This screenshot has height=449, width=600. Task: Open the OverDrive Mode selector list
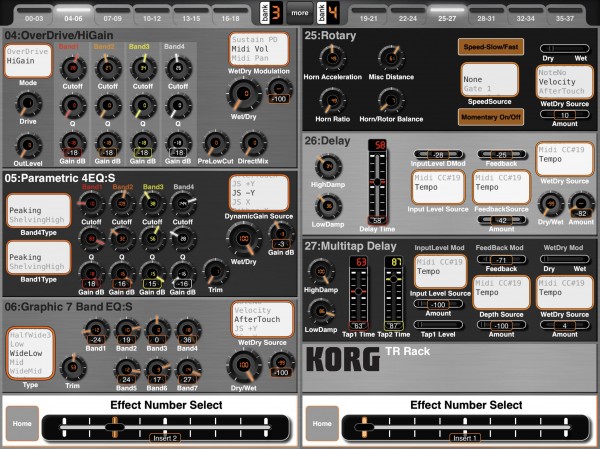pyautogui.click(x=28, y=61)
